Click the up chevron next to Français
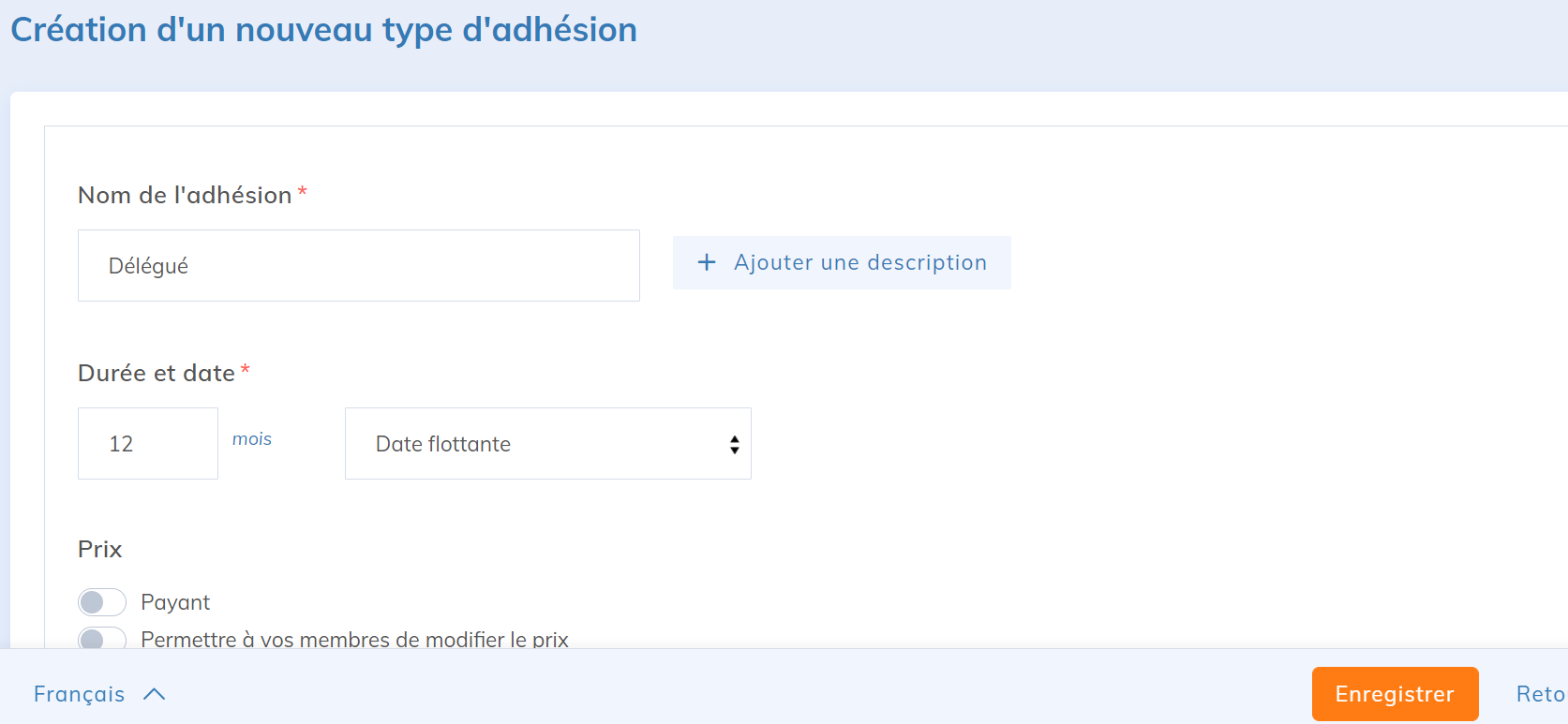The width and height of the screenshot is (1568, 724). 155,694
